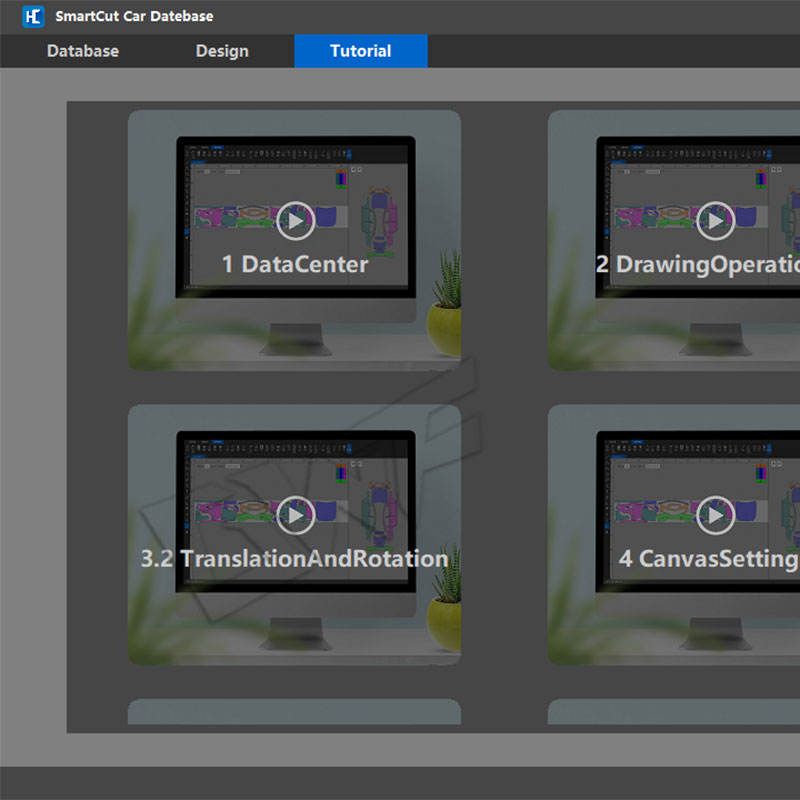Select the Tutorial tab

click(x=361, y=51)
